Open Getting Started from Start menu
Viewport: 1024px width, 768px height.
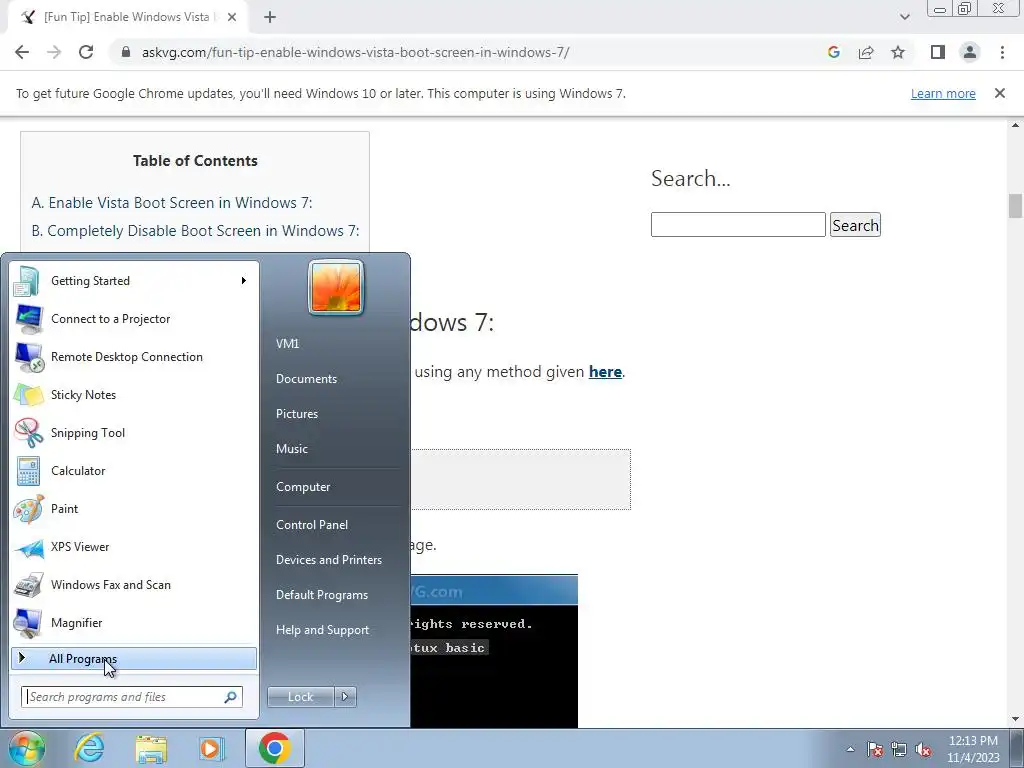click(x=134, y=281)
